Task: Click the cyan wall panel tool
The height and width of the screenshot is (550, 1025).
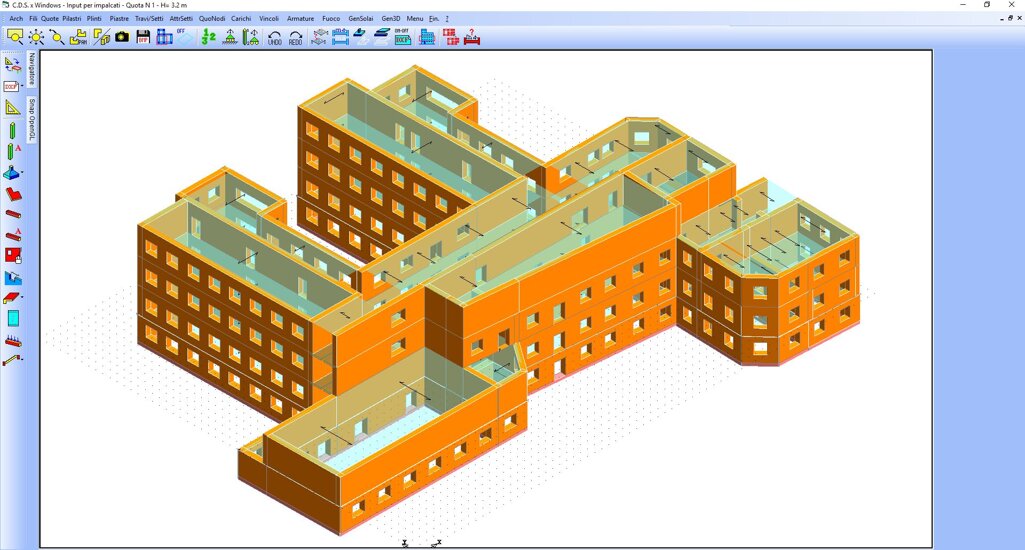Action: point(13,318)
